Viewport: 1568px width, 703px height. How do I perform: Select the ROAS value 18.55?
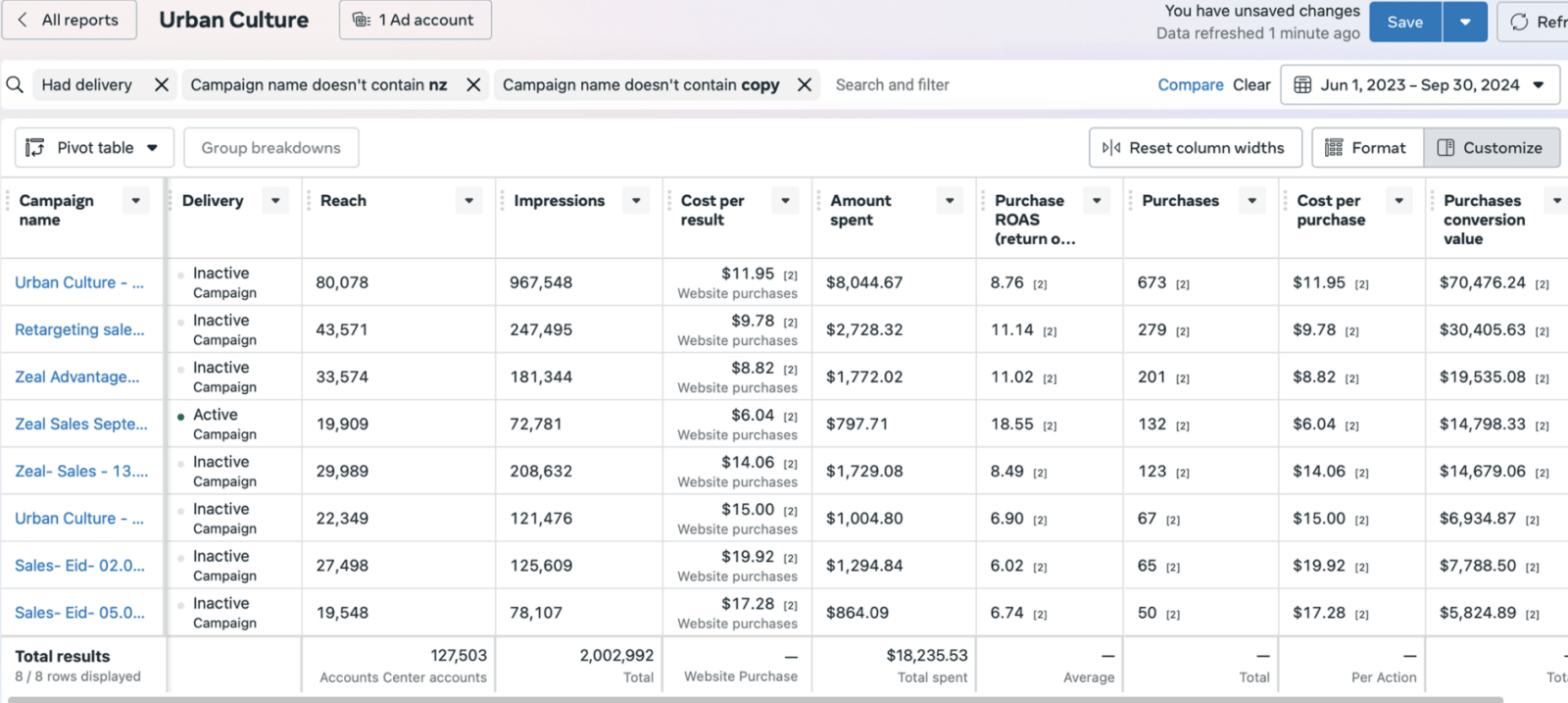coord(1012,424)
